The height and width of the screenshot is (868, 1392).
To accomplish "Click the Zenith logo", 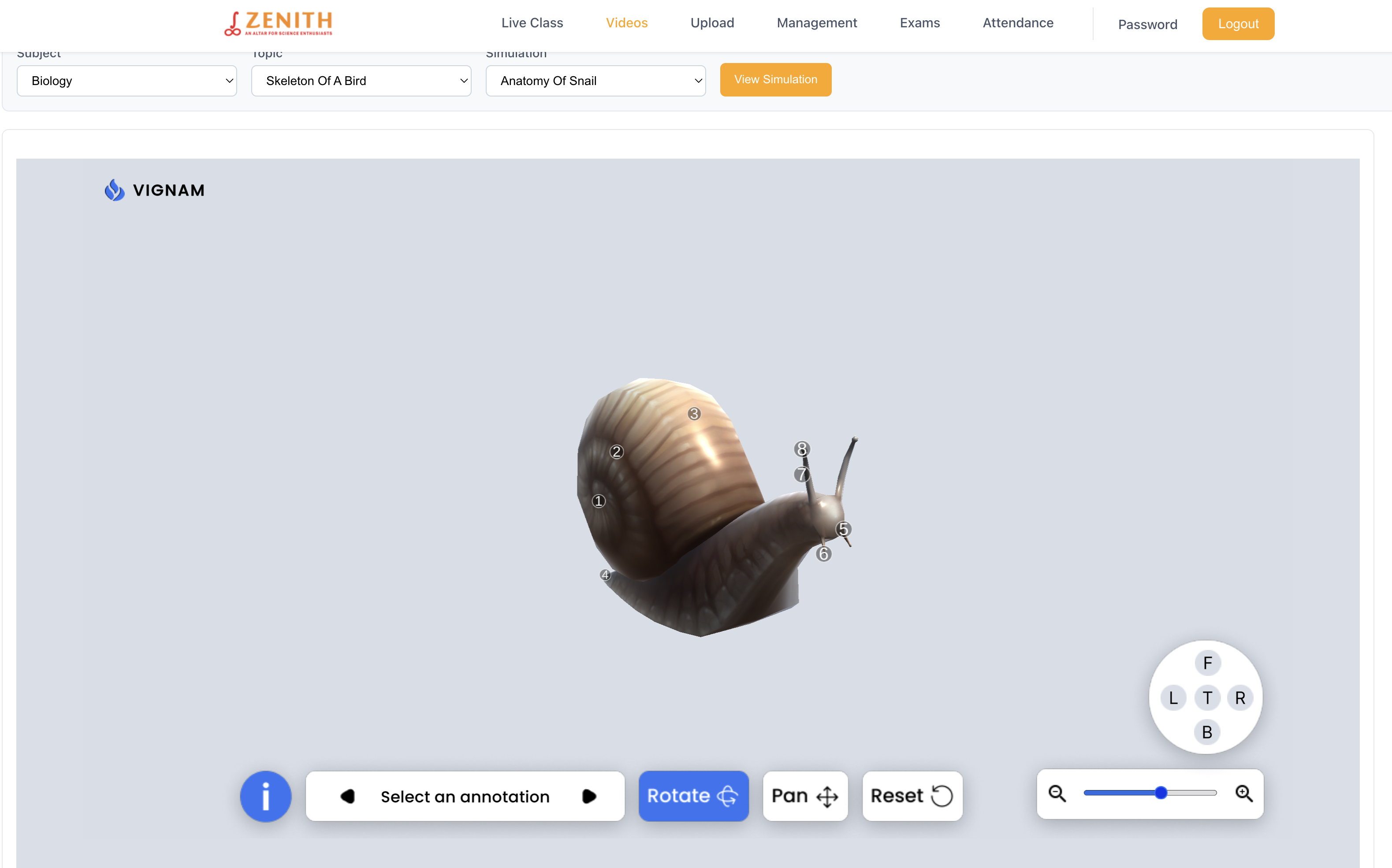I will coord(279,23).
